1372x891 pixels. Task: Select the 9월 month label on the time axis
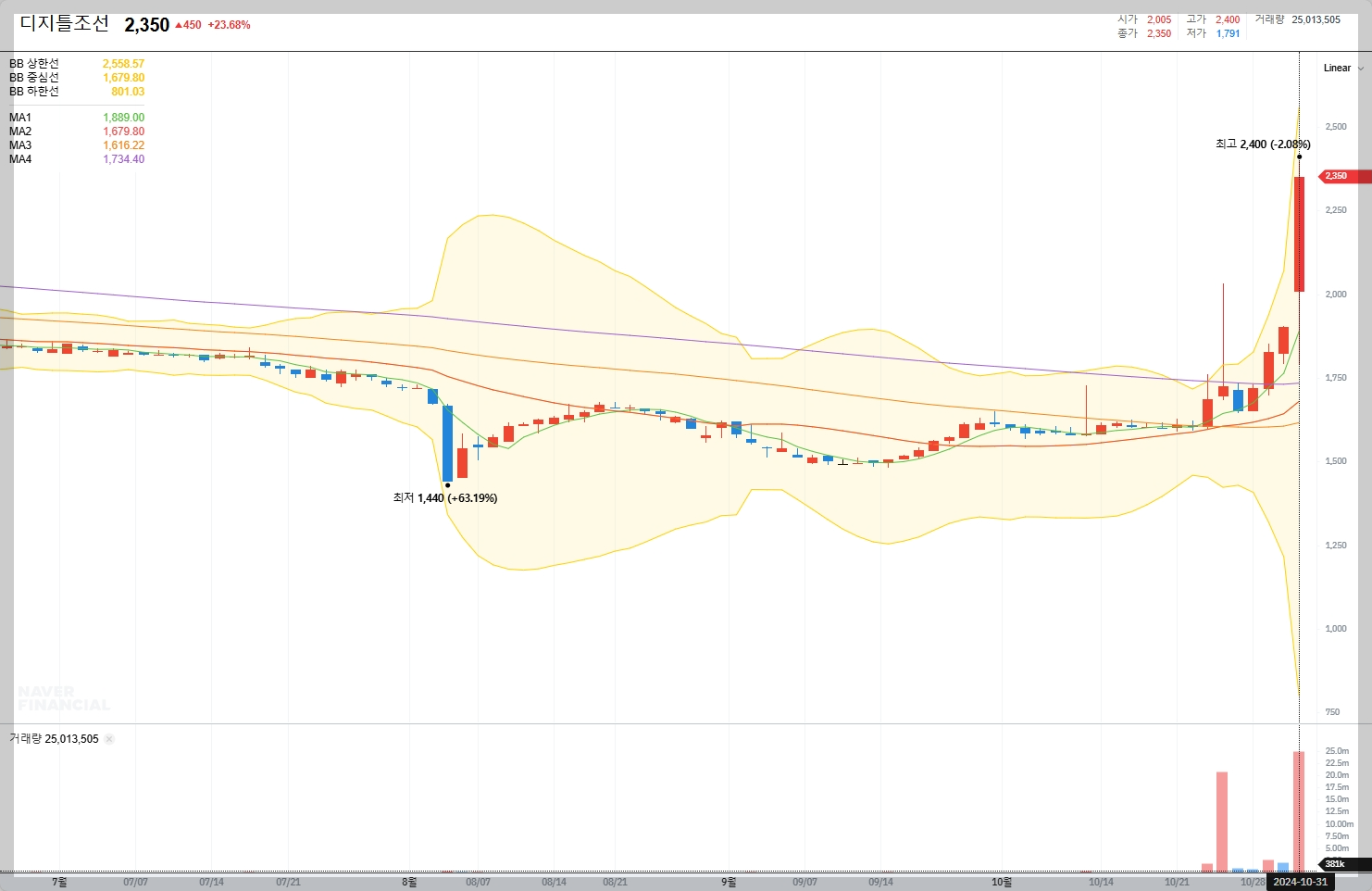pyautogui.click(x=729, y=883)
